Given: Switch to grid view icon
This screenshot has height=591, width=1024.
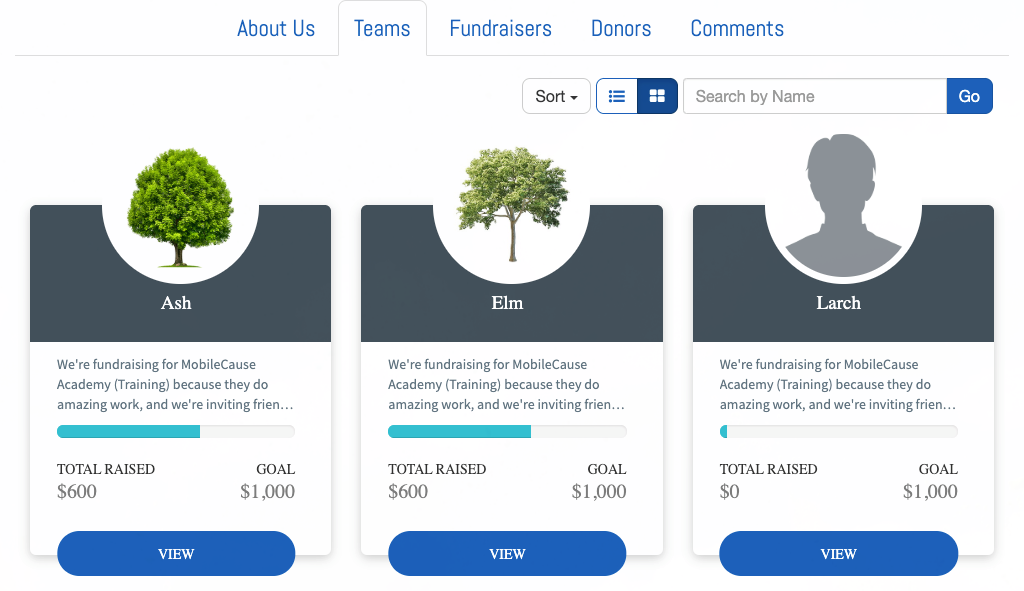Looking at the screenshot, I should tap(658, 96).
